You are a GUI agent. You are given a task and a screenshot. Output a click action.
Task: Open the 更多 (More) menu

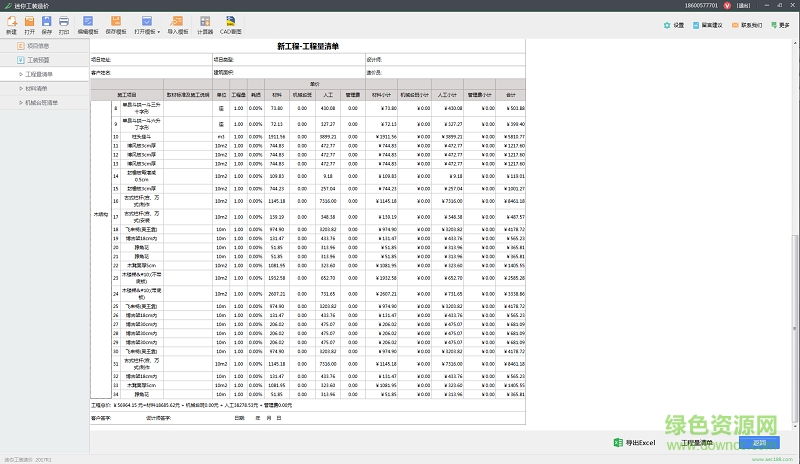(x=782, y=24)
